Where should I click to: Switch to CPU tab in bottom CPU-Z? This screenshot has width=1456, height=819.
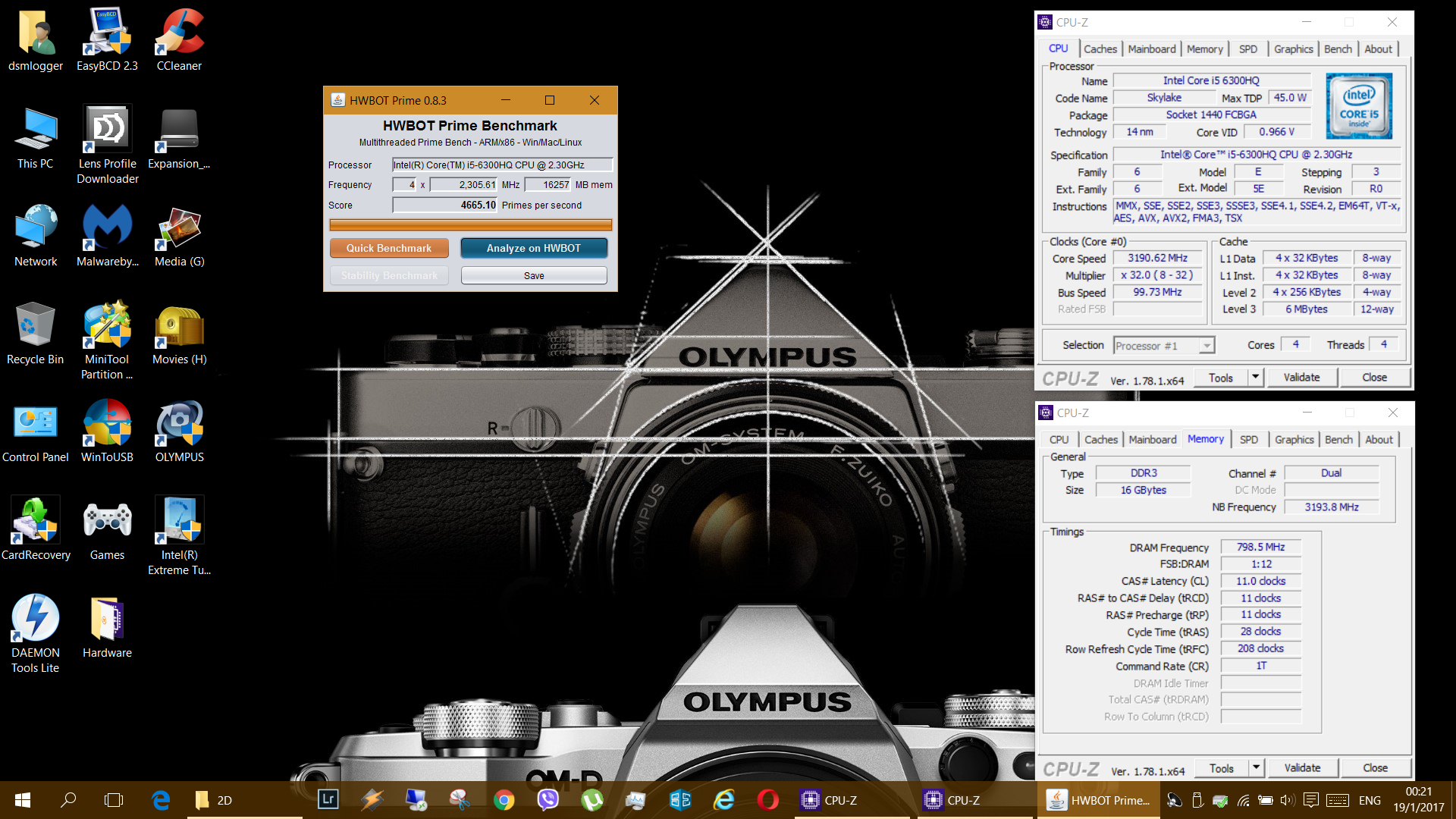1059,439
